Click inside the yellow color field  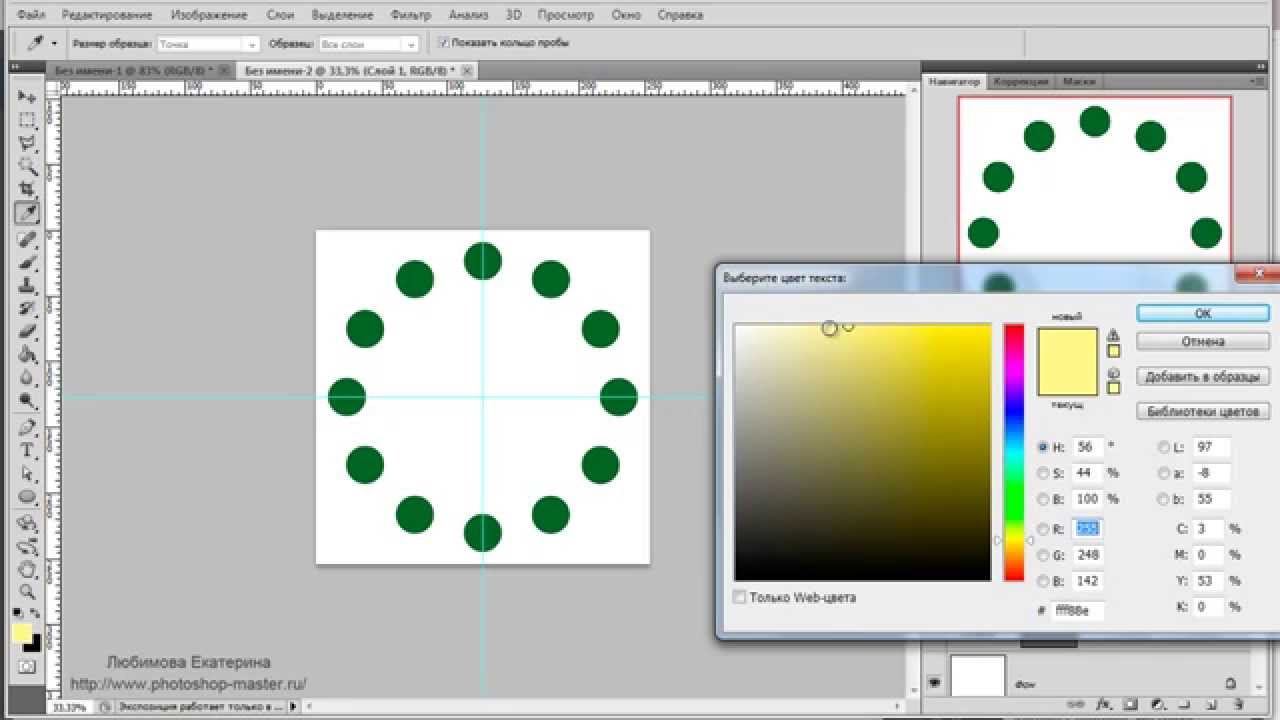862,452
